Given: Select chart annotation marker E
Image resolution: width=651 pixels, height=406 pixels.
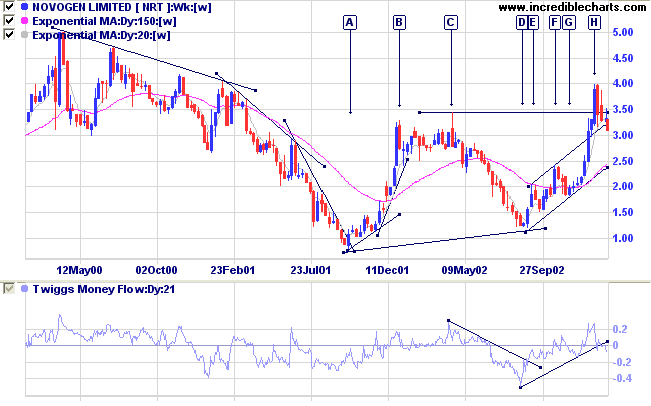Looking at the screenshot, I should click(533, 22).
